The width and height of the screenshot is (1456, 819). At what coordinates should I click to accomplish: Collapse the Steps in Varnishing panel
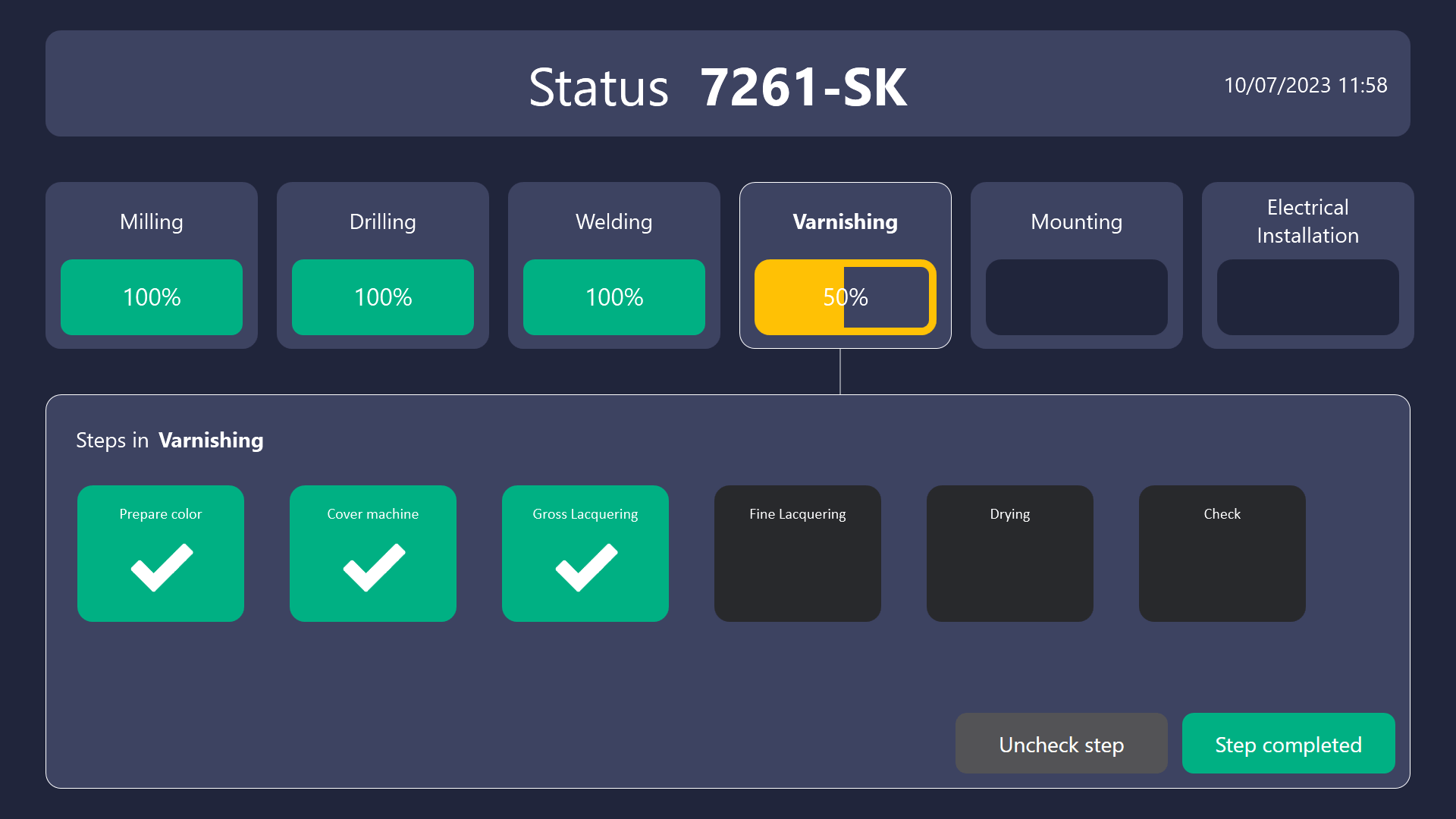click(169, 440)
